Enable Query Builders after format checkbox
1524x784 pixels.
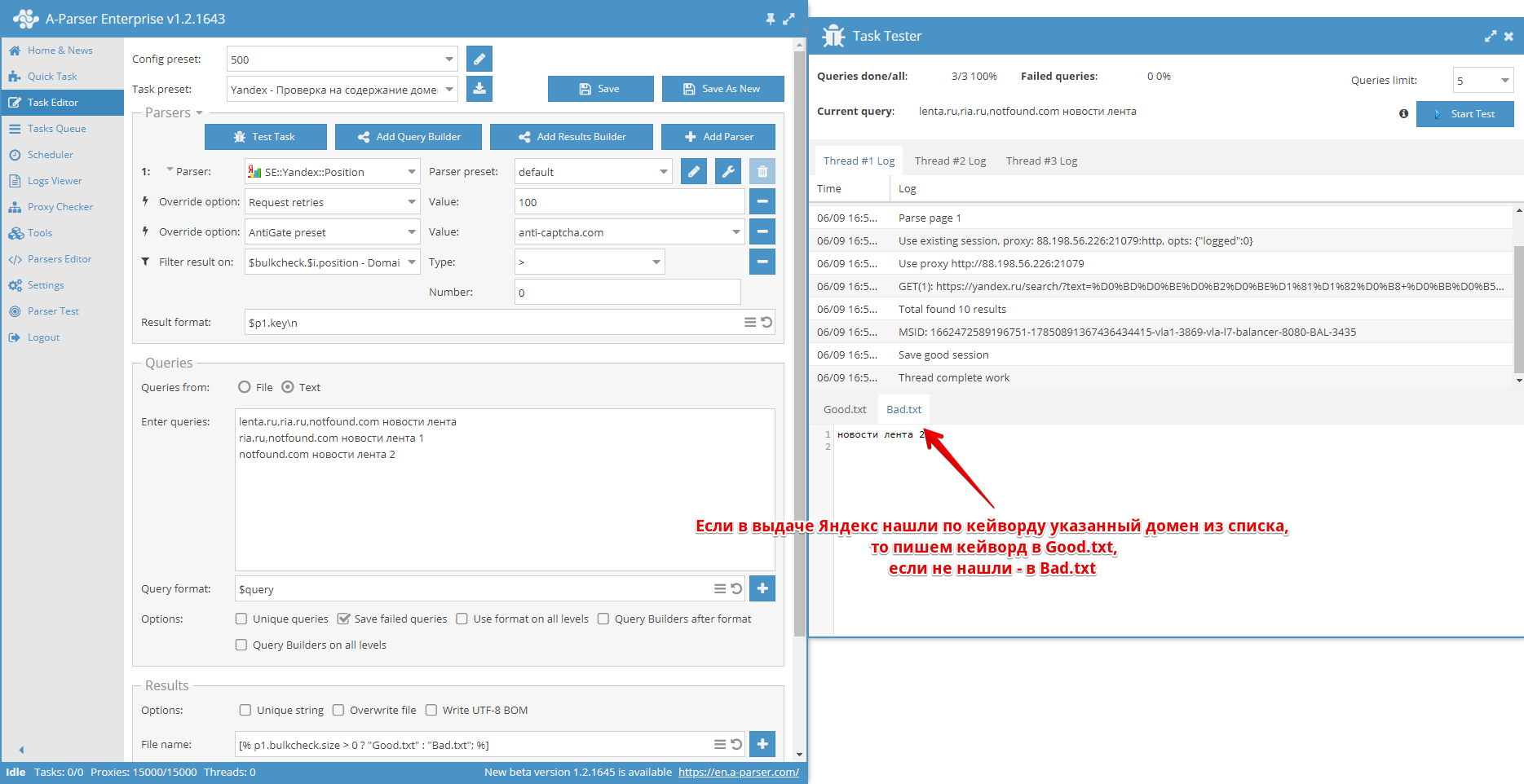[x=603, y=619]
